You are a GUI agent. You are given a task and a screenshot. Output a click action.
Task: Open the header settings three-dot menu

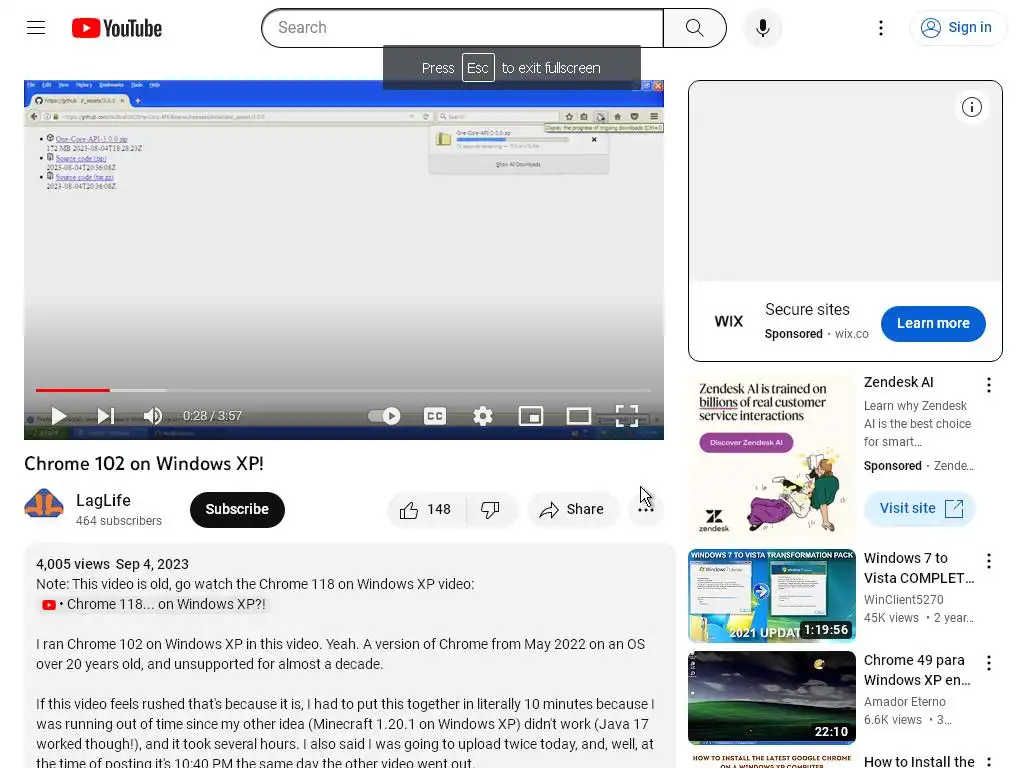[x=881, y=28]
